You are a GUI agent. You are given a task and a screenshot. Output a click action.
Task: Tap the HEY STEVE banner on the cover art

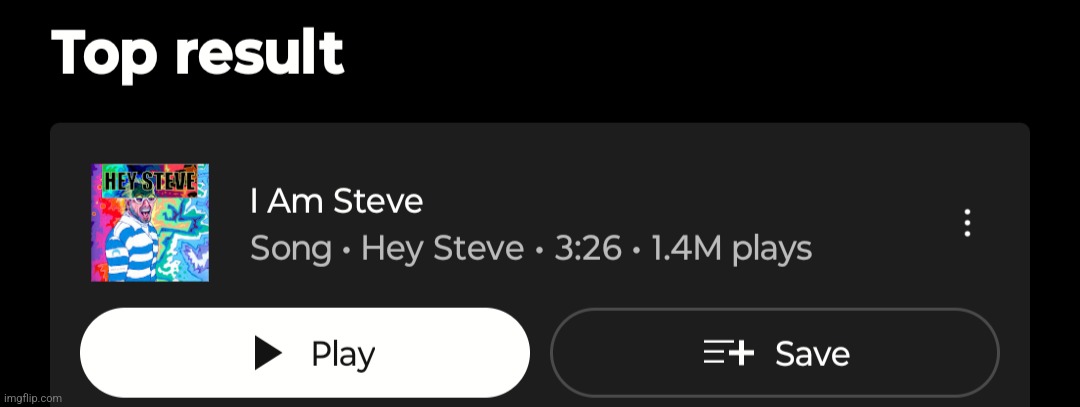[150, 182]
